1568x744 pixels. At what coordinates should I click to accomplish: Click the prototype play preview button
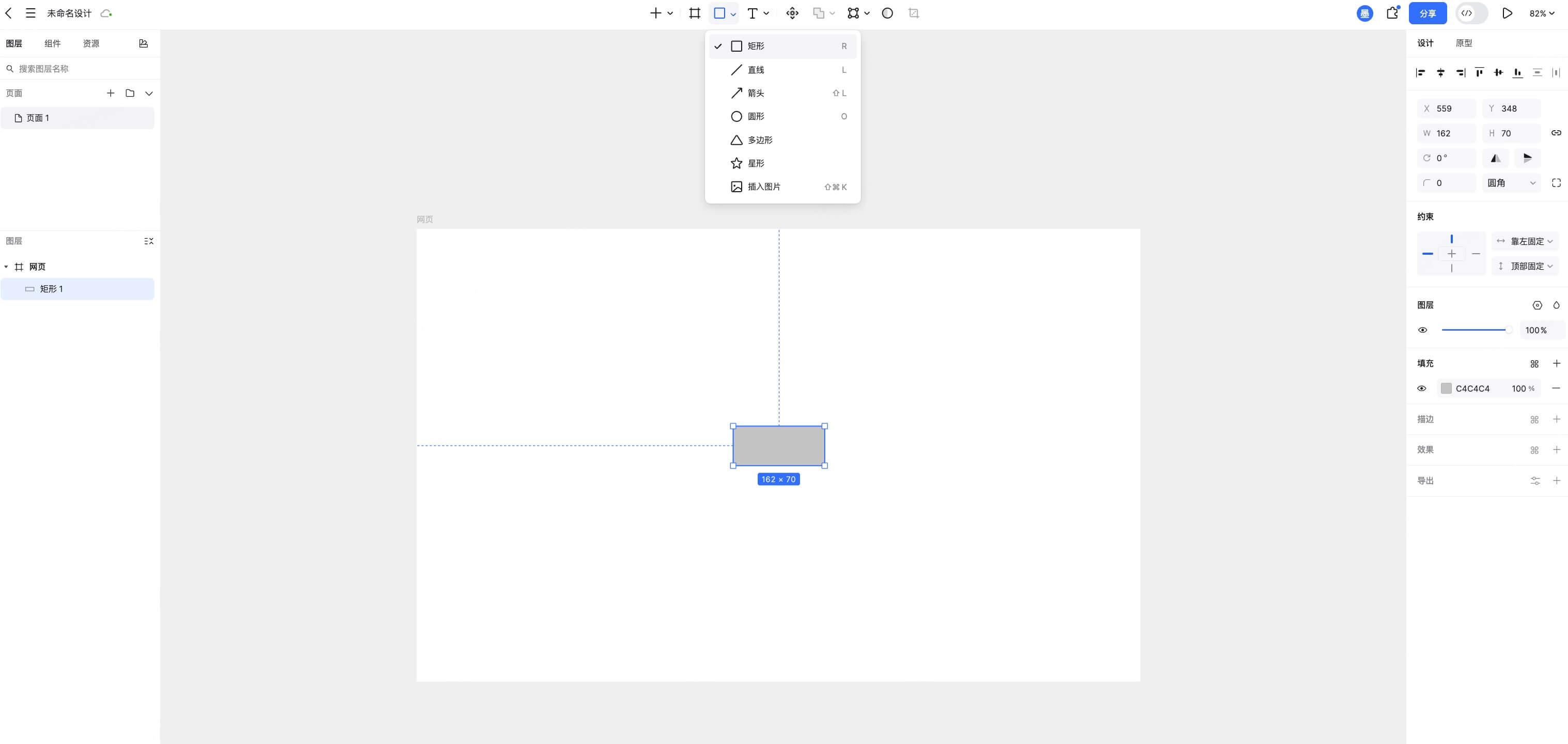tap(1507, 13)
